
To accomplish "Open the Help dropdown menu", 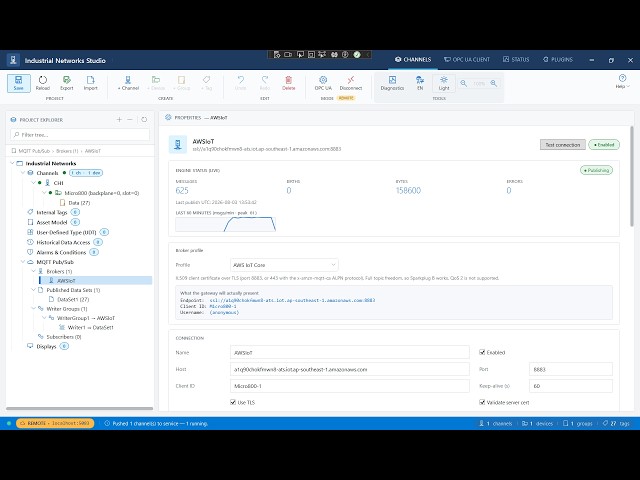I will 622,81.
